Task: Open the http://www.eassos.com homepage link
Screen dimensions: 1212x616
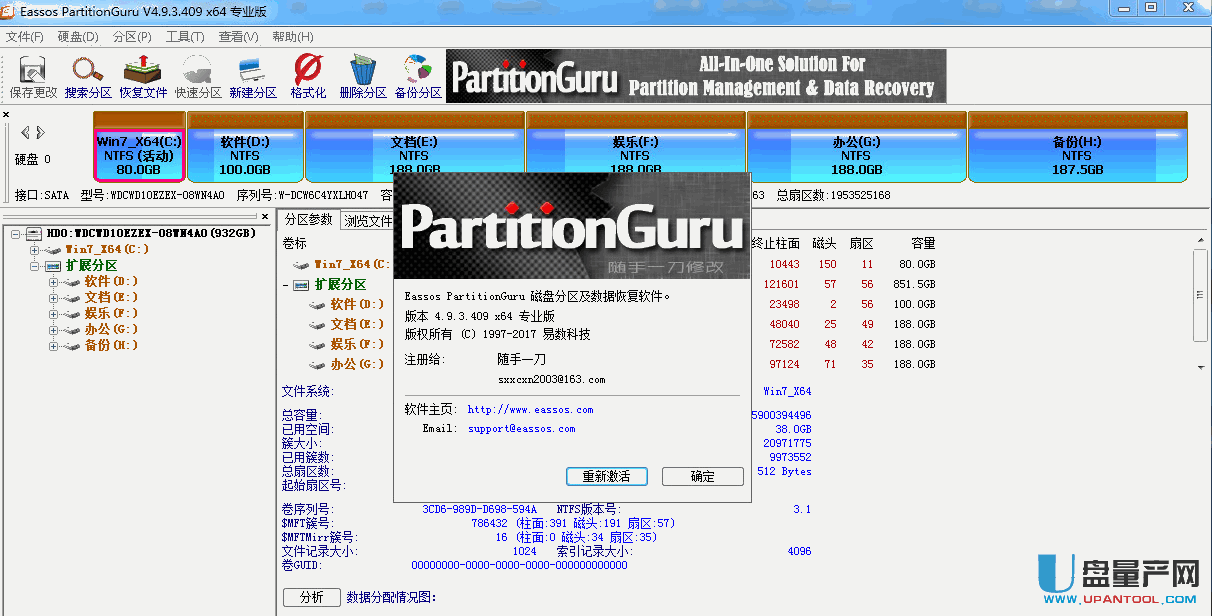Action: [x=530, y=410]
